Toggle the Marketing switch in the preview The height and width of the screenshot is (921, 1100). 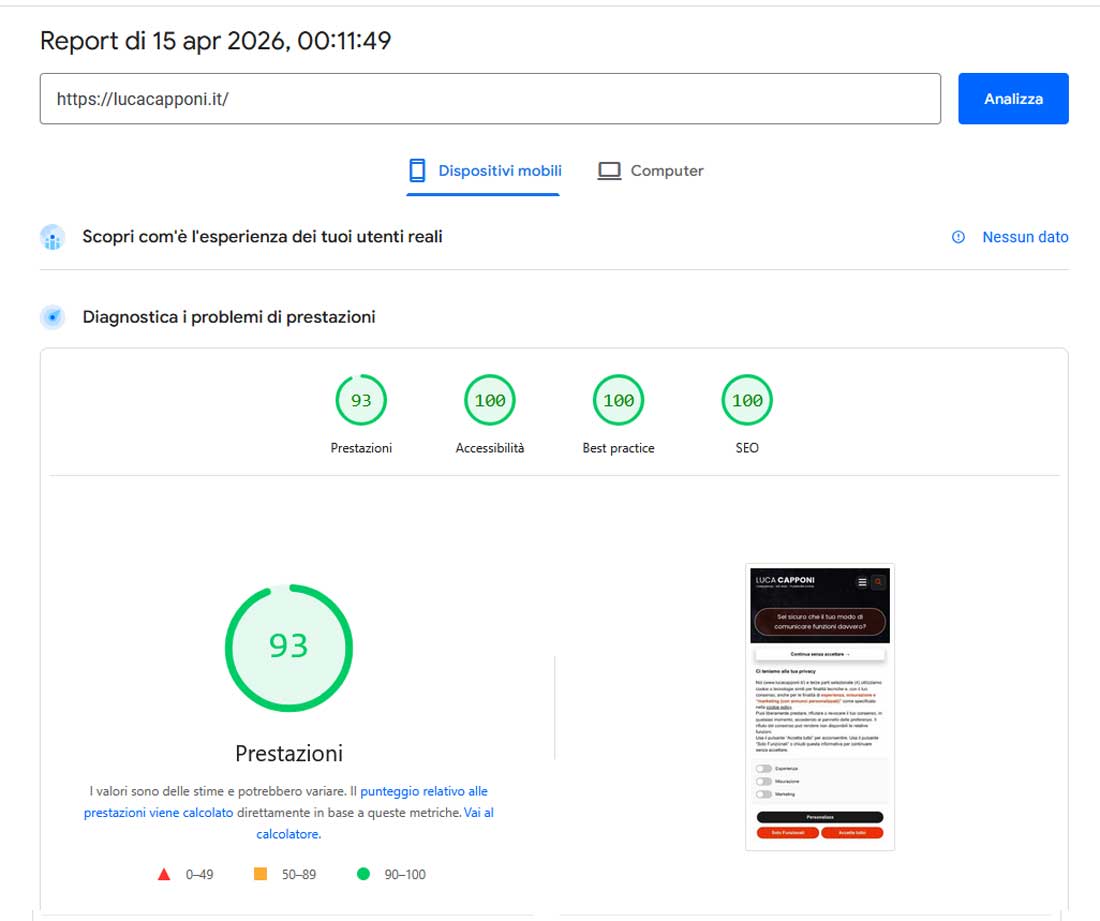tap(764, 794)
